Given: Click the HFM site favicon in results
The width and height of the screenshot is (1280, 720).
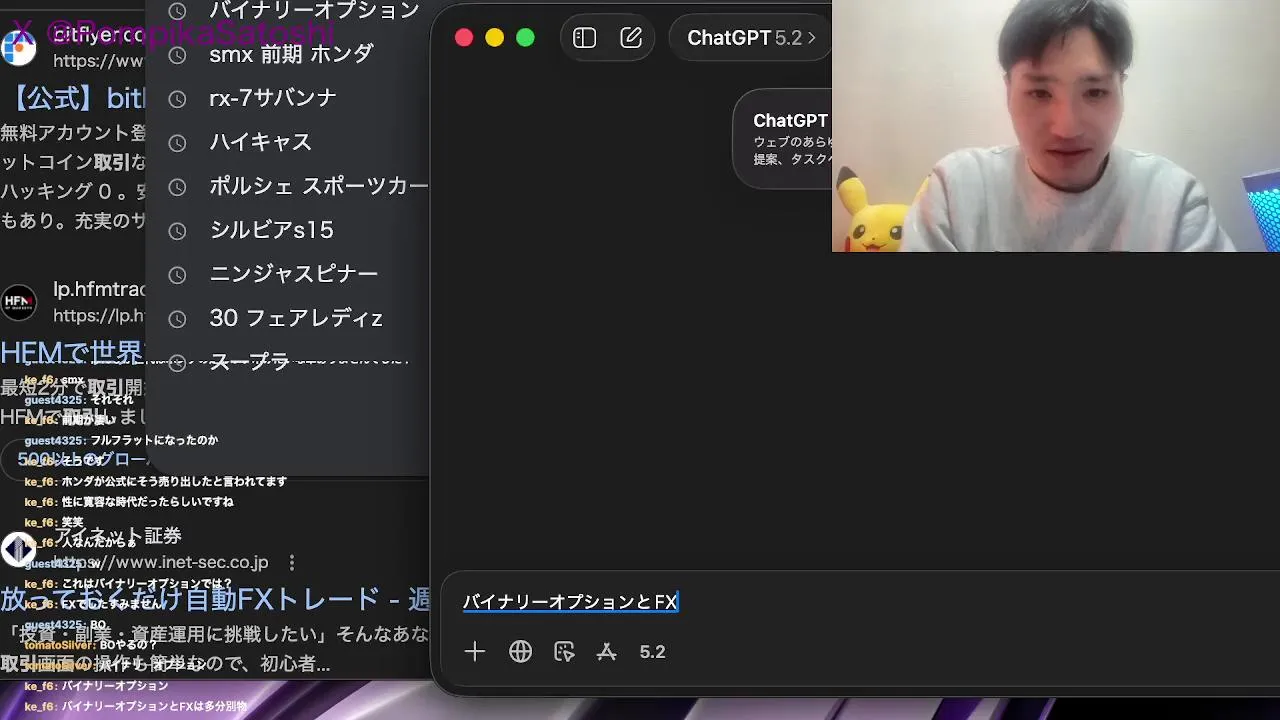Looking at the screenshot, I should pos(18,302).
